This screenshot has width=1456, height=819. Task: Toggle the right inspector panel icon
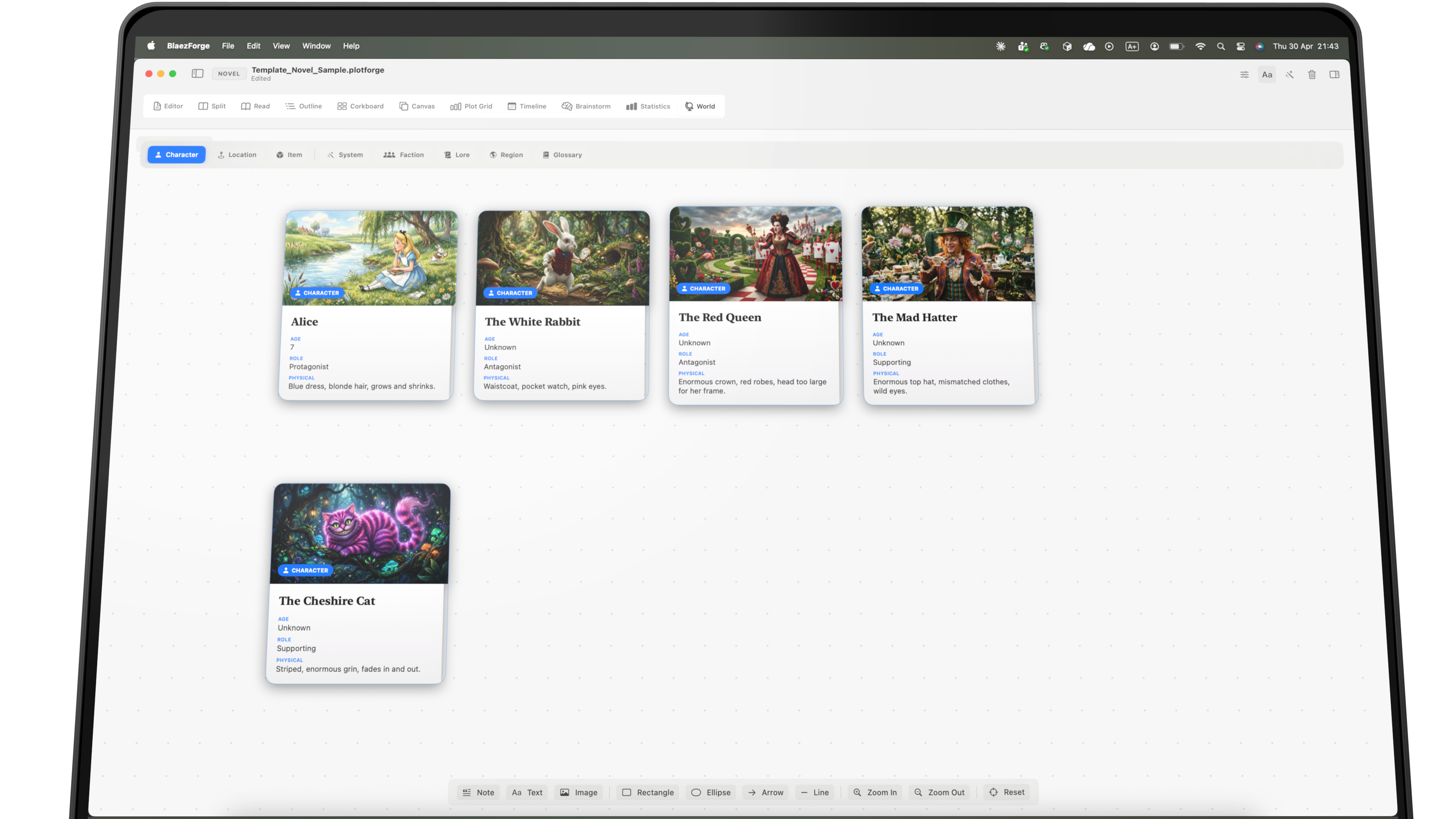pos(1335,75)
